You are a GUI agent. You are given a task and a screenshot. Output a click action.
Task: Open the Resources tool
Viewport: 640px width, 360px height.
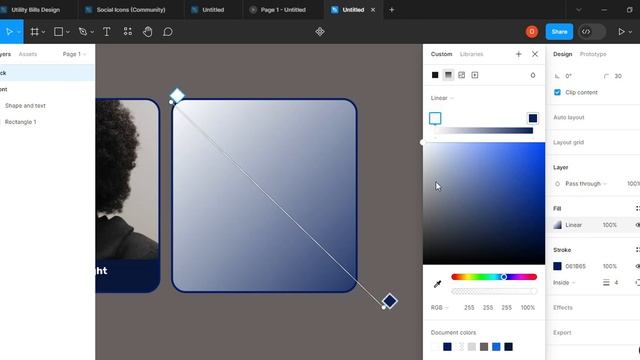pyautogui.click(x=128, y=31)
